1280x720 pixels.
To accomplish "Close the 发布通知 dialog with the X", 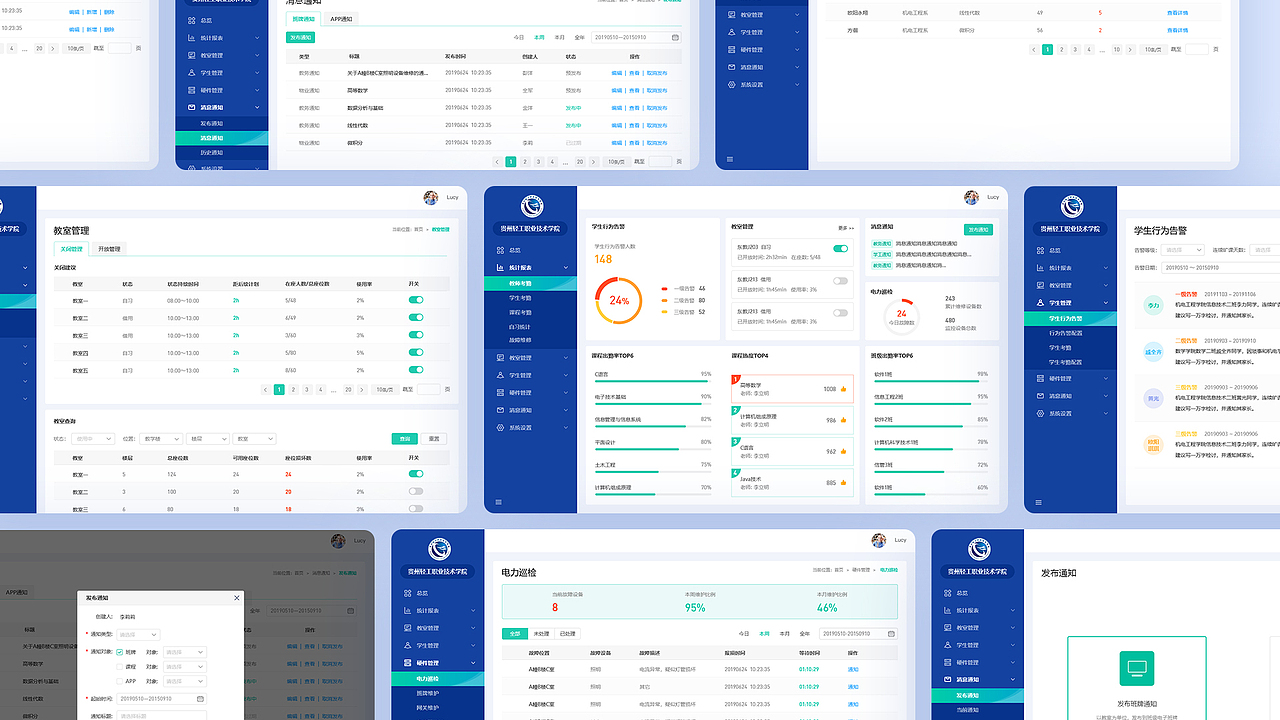I will pos(236,598).
